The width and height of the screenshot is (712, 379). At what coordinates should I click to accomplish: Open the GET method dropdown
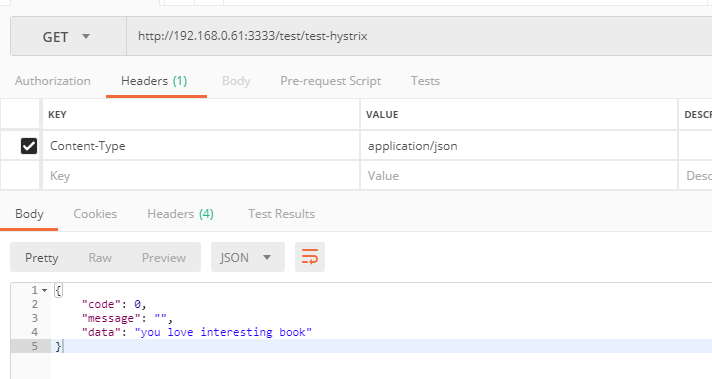[68, 36]
